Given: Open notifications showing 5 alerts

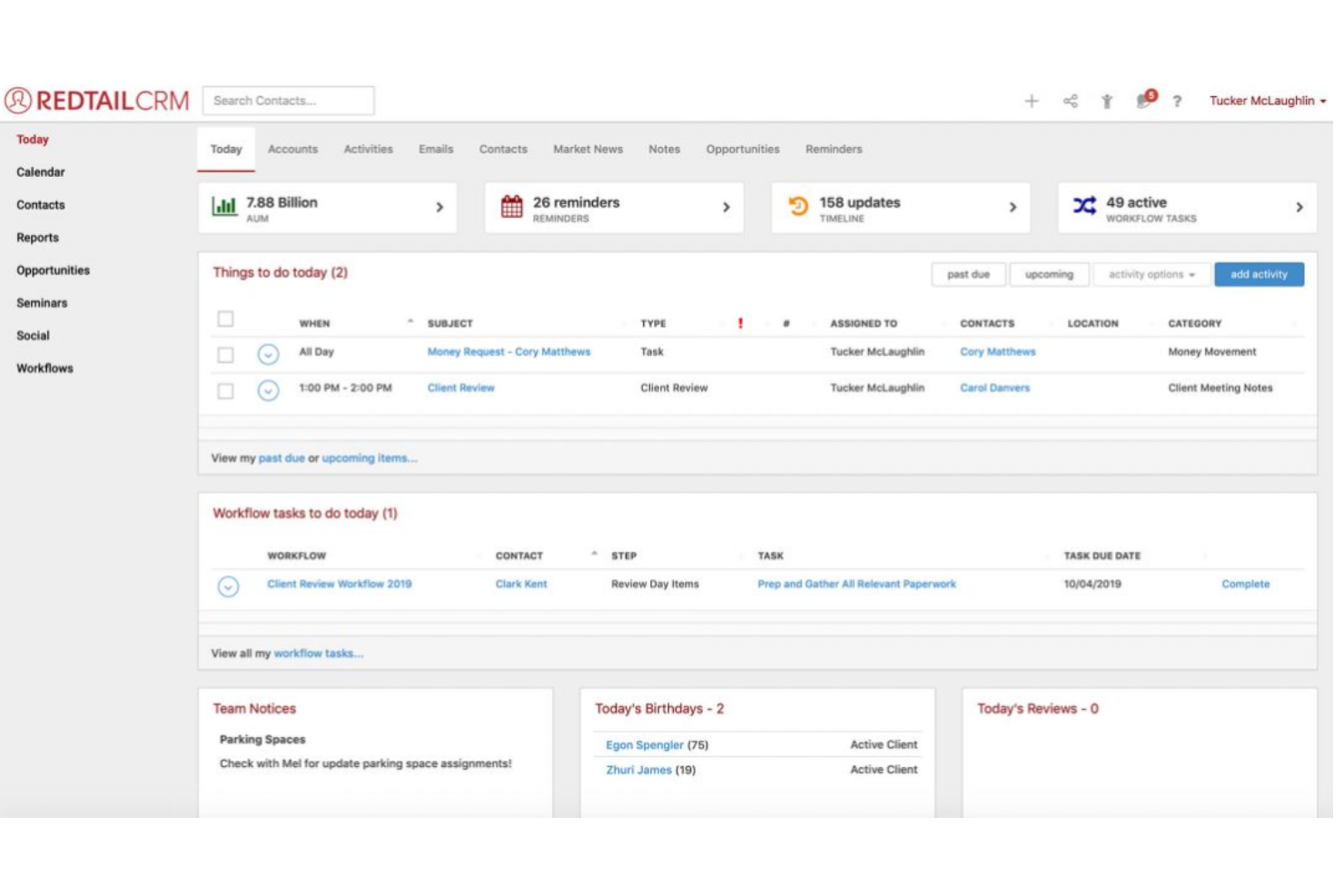Looking at the screenshot, I should [x=1142, y=102].
